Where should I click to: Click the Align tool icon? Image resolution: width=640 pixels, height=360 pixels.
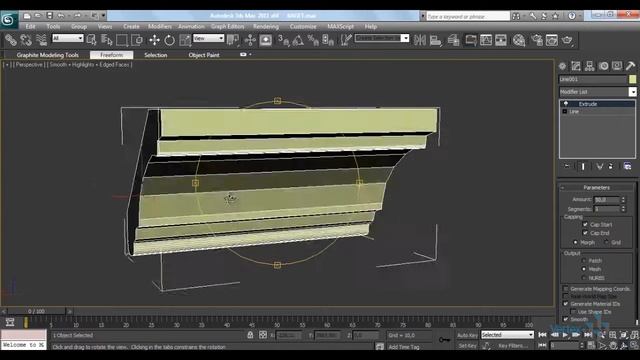(436, 40)
